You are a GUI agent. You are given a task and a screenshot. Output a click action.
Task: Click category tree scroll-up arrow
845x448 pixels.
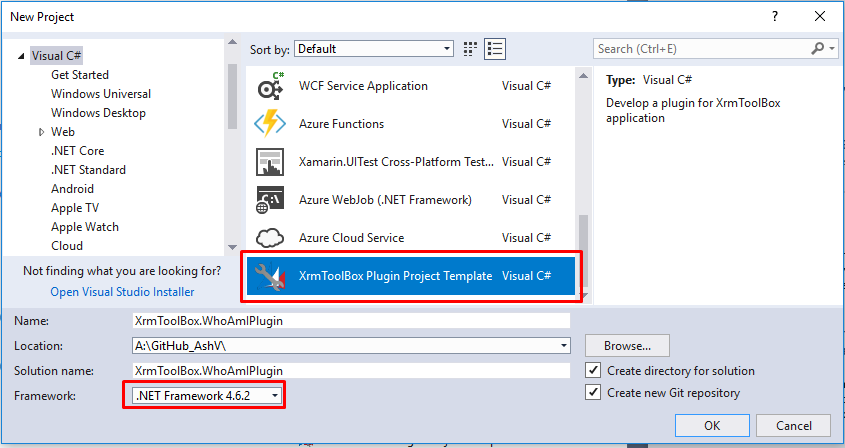pyautogui.click(x=232, y=42)
